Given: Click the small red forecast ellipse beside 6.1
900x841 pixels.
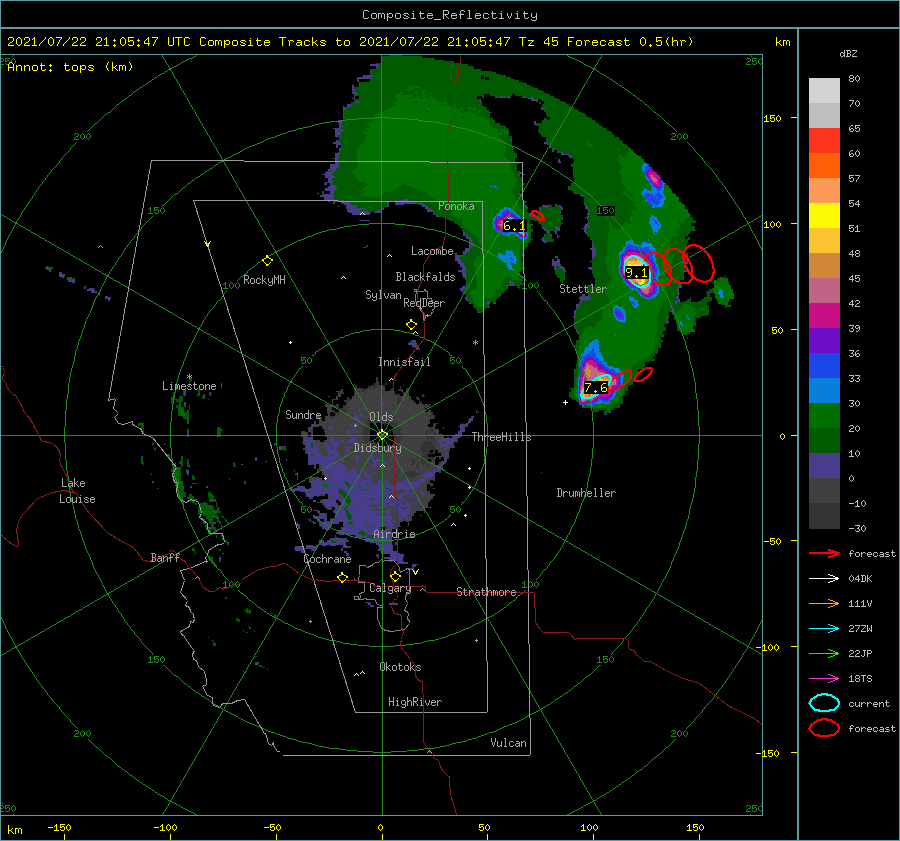Looking at the screenshot, I should click(x=538, y=216).
